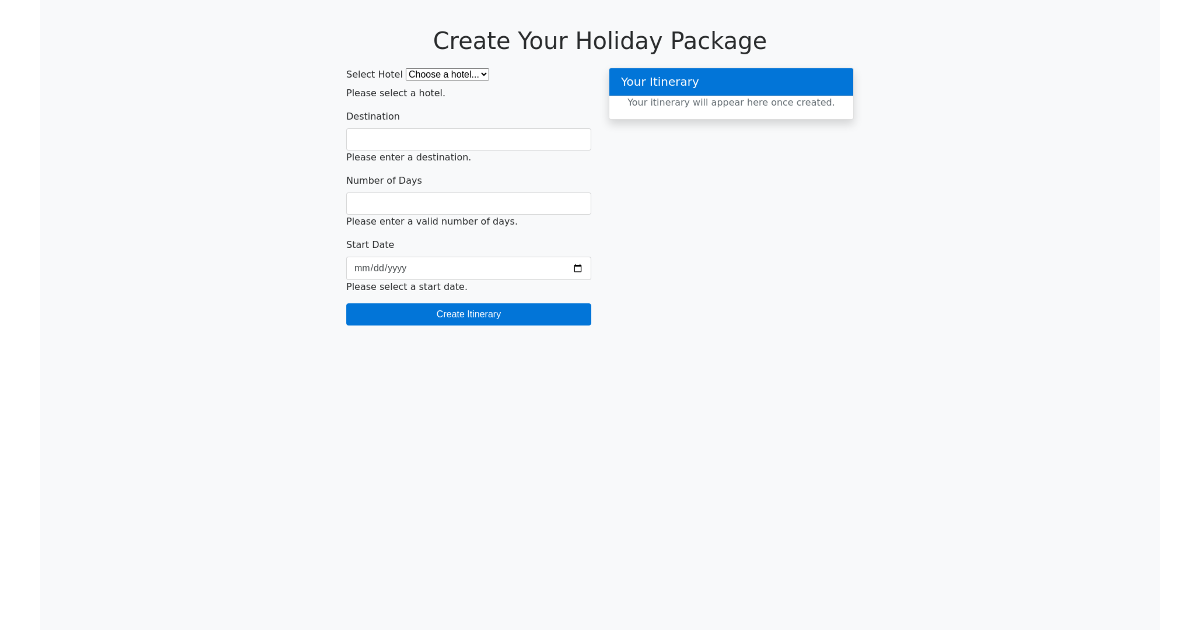Click the Please enter a destination message
Screen dimensions: 1200x630
click(408, 157)
